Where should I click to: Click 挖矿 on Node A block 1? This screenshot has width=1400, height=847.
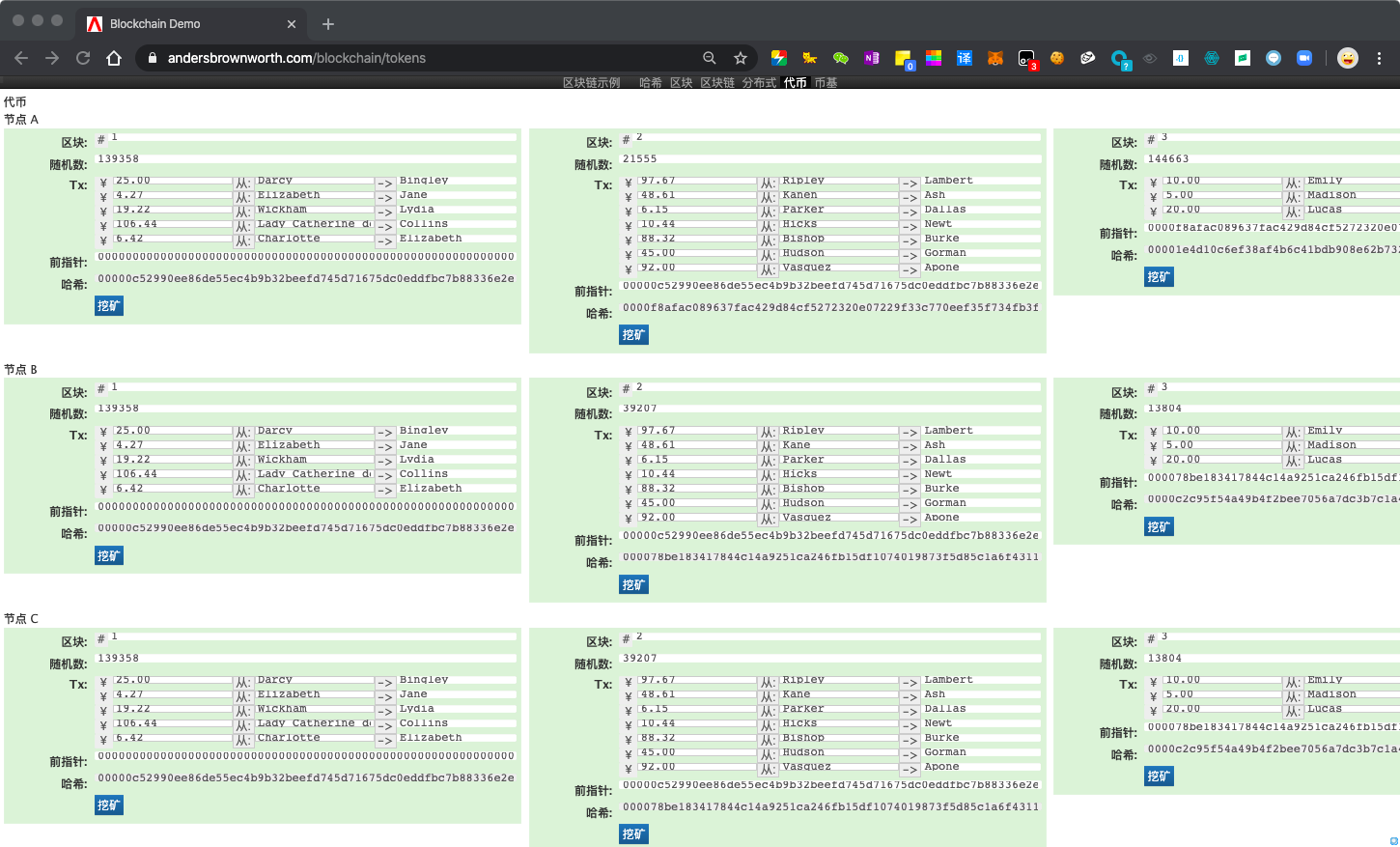(109, 306)
